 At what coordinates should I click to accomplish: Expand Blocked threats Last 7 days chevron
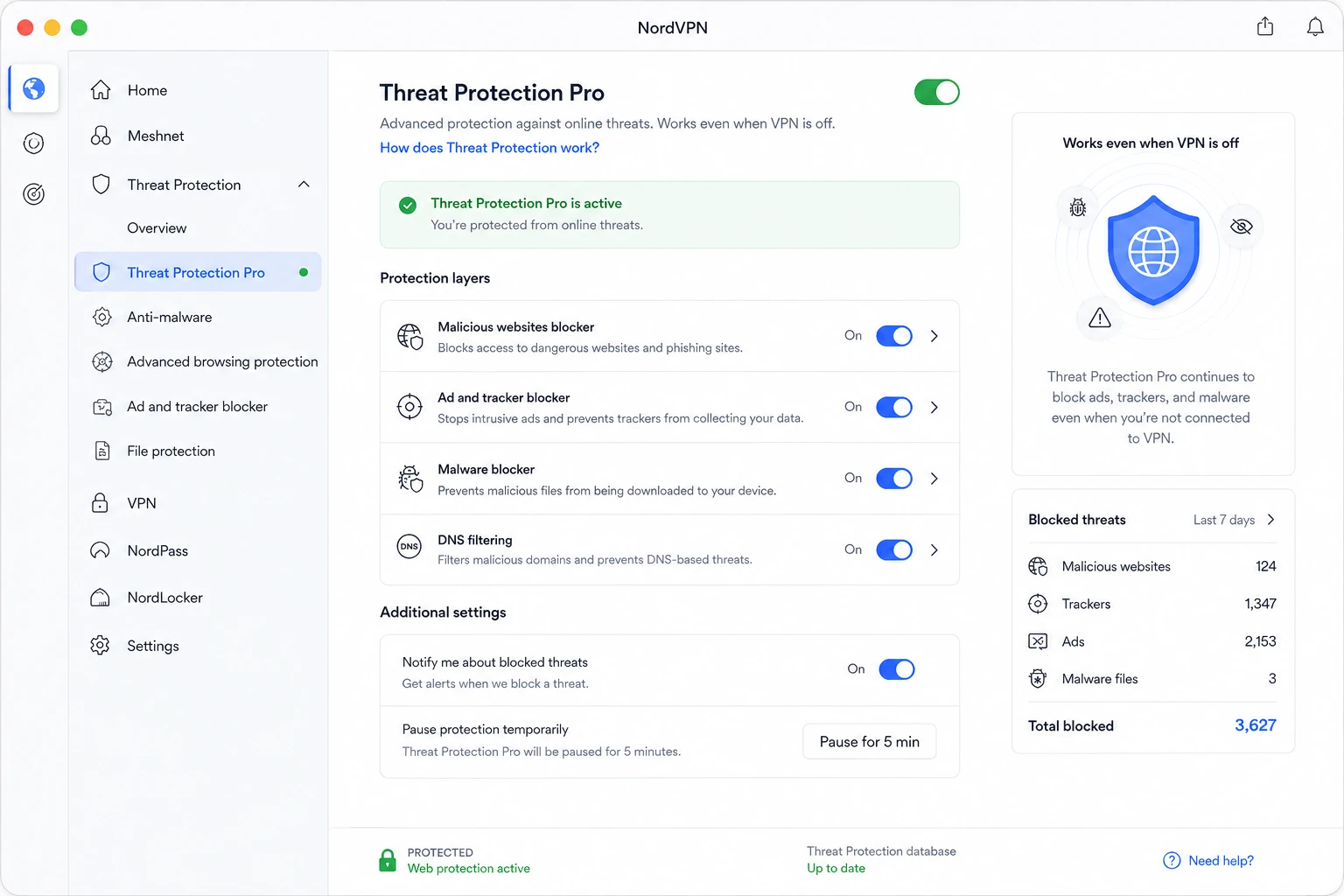(1270, 520)
